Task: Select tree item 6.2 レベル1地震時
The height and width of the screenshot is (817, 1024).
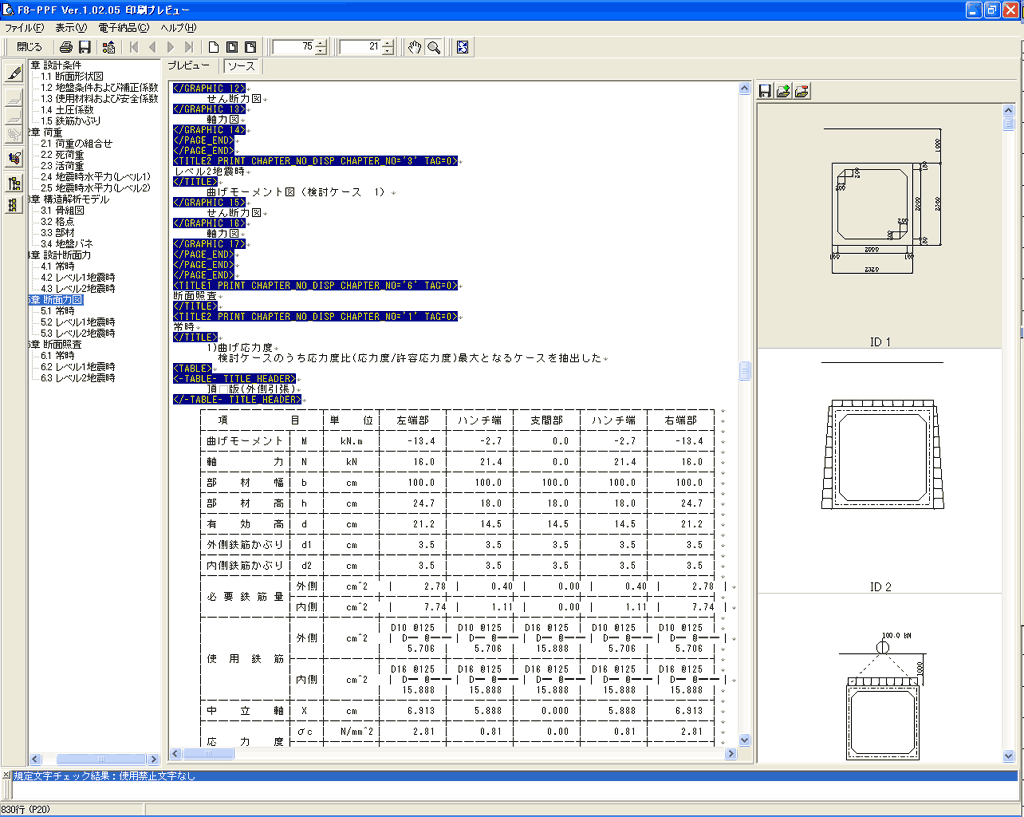Action: pyautogui.click(x=78, y=367)
